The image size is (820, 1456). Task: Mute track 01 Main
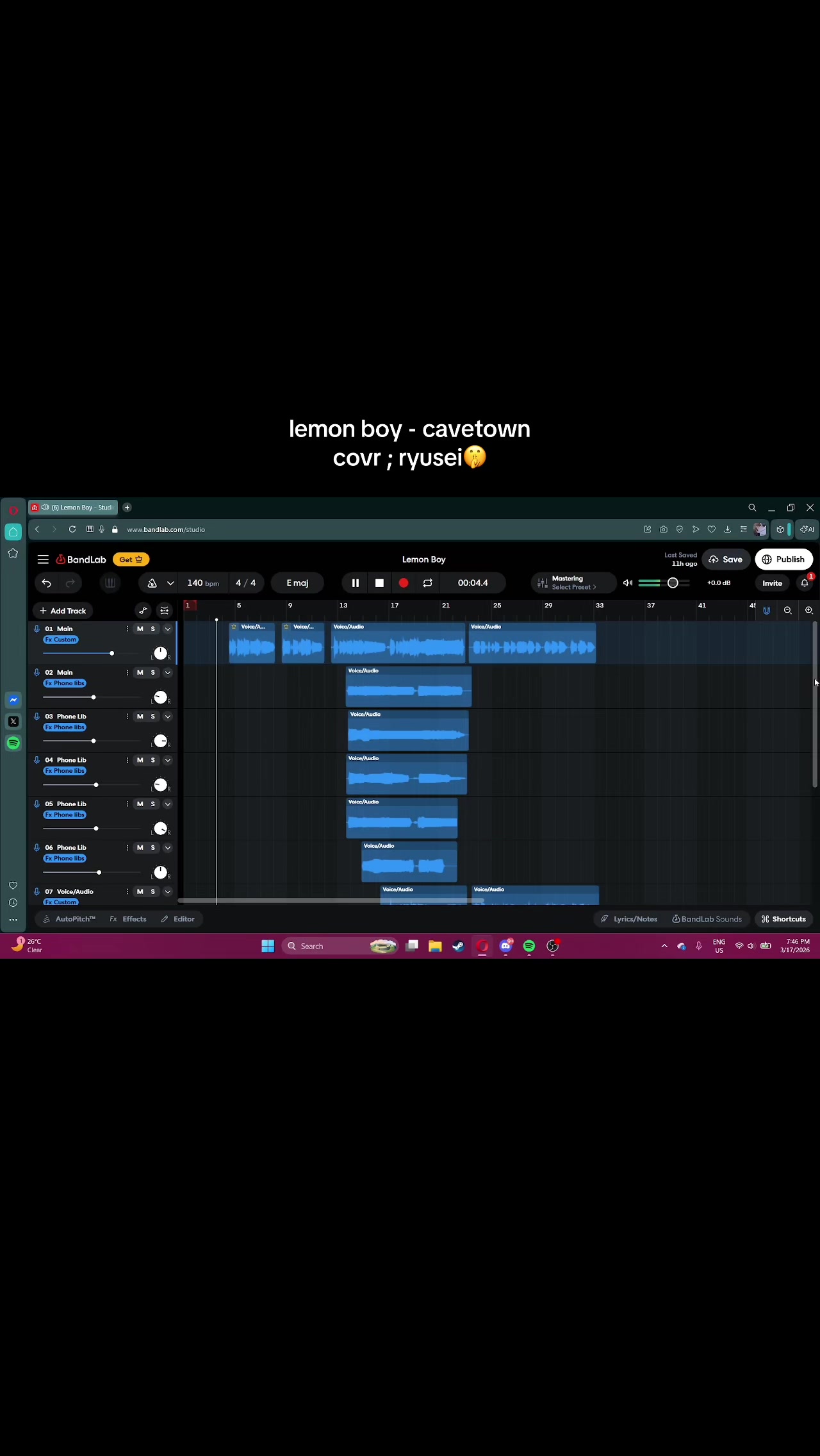point(140,629)
